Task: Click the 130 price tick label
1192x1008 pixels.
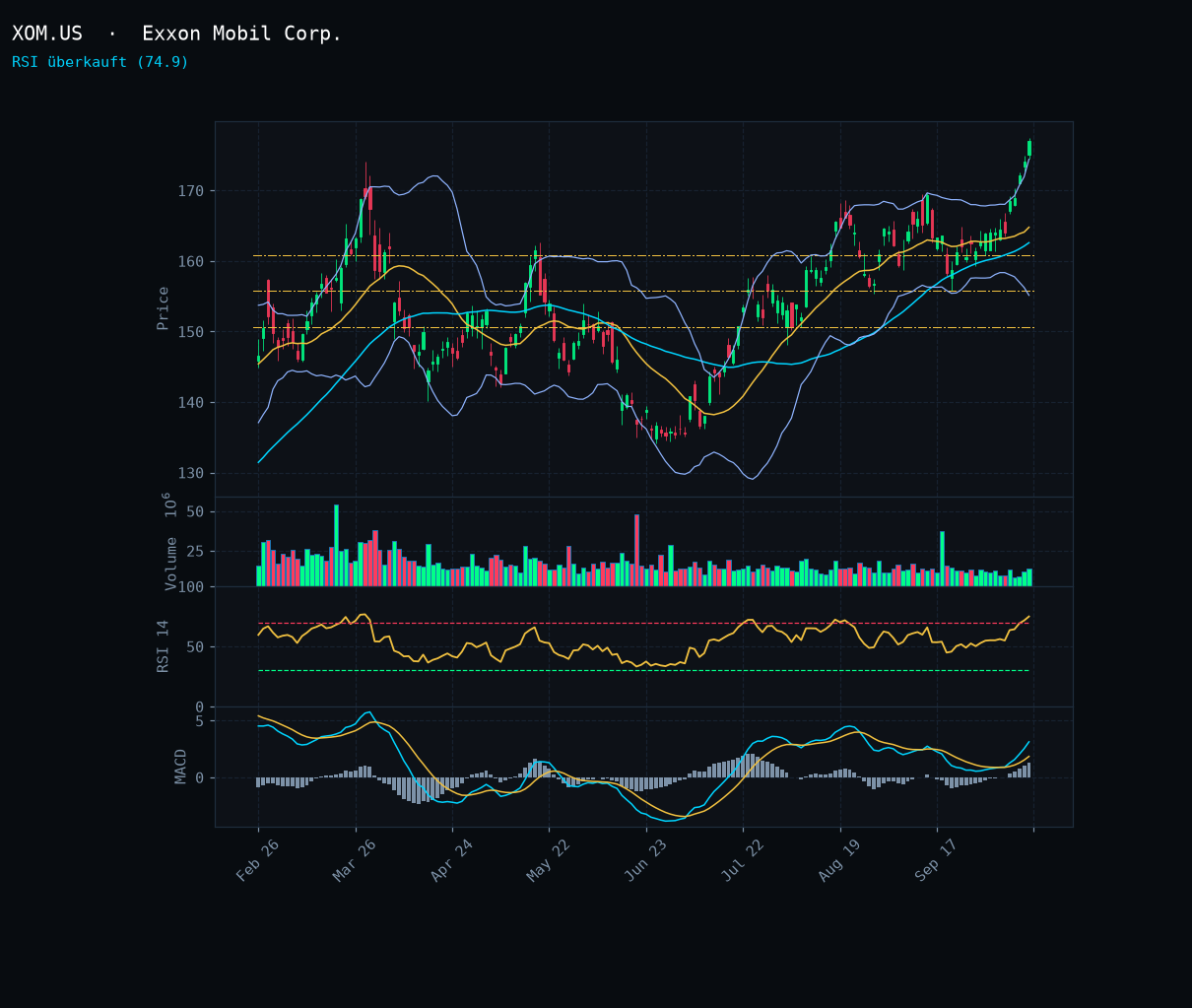Action: pyautogui.click(x=191, y=474)
